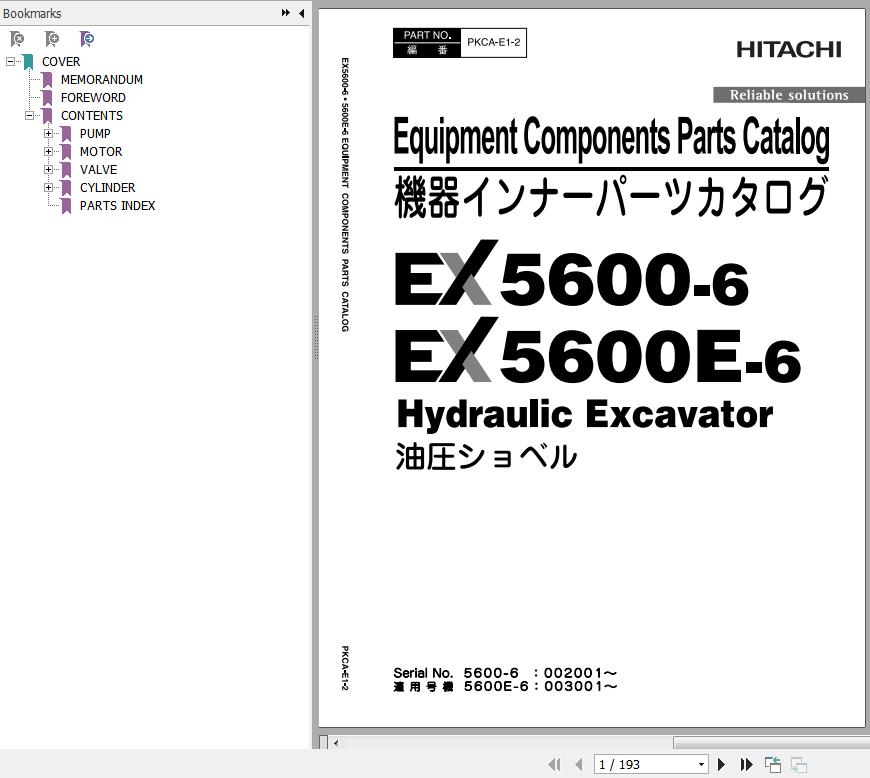This screenshot has width=870, height=778.
Task: Collapse the CONTENTS bookmark
Action: pyautogui.click(x=29, y=115)
